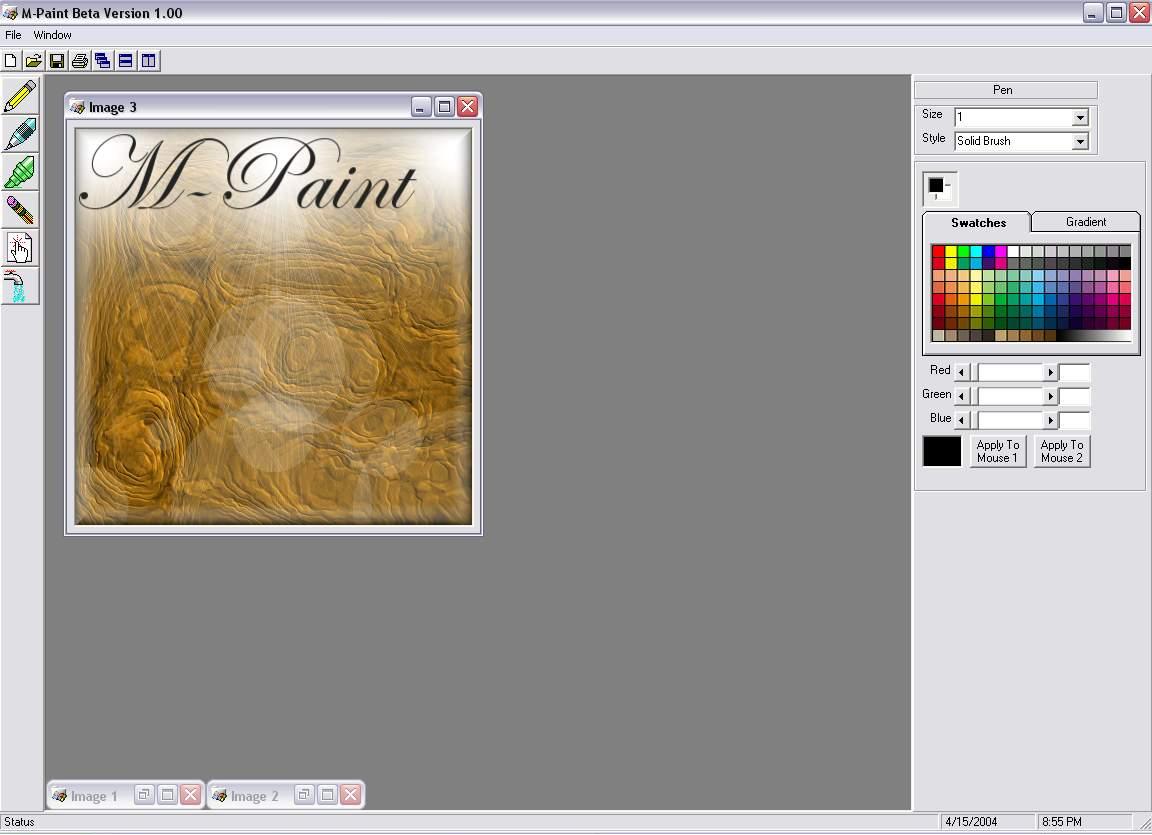Switch to the Gradient tab

pyautogui.click(x=1085, y=222)
